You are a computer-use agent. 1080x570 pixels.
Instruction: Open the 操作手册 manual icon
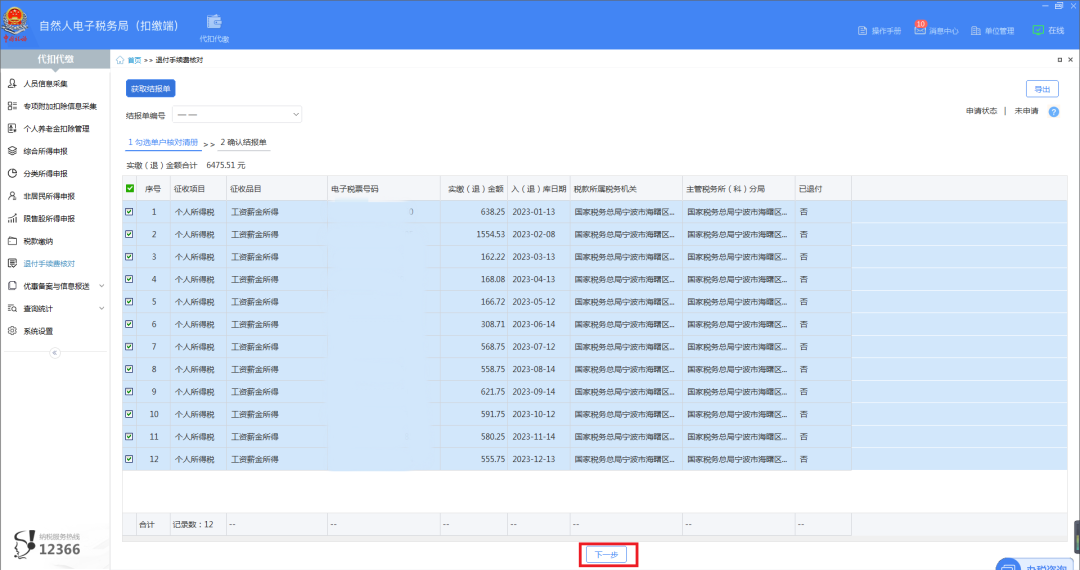[x=862, y=31]
